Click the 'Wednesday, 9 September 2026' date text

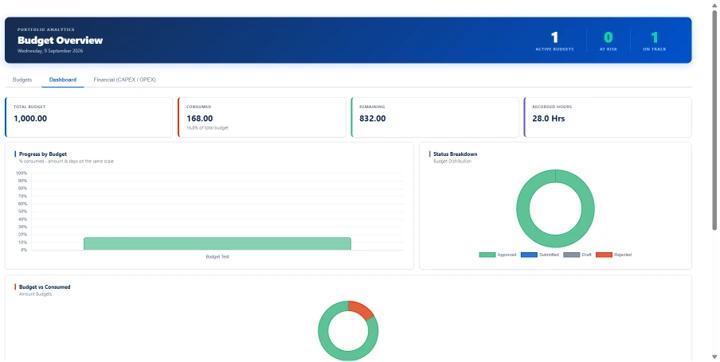[50, 51]
